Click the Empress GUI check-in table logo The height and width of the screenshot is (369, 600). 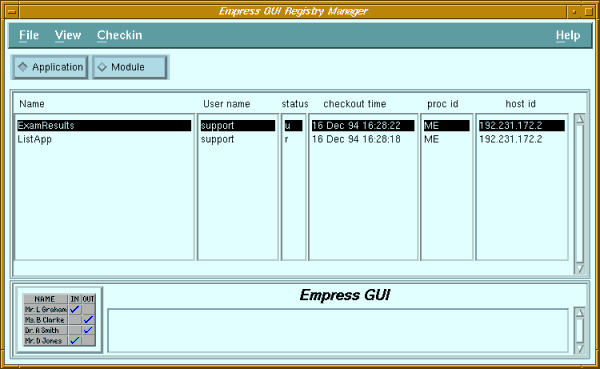pos(59,320)
